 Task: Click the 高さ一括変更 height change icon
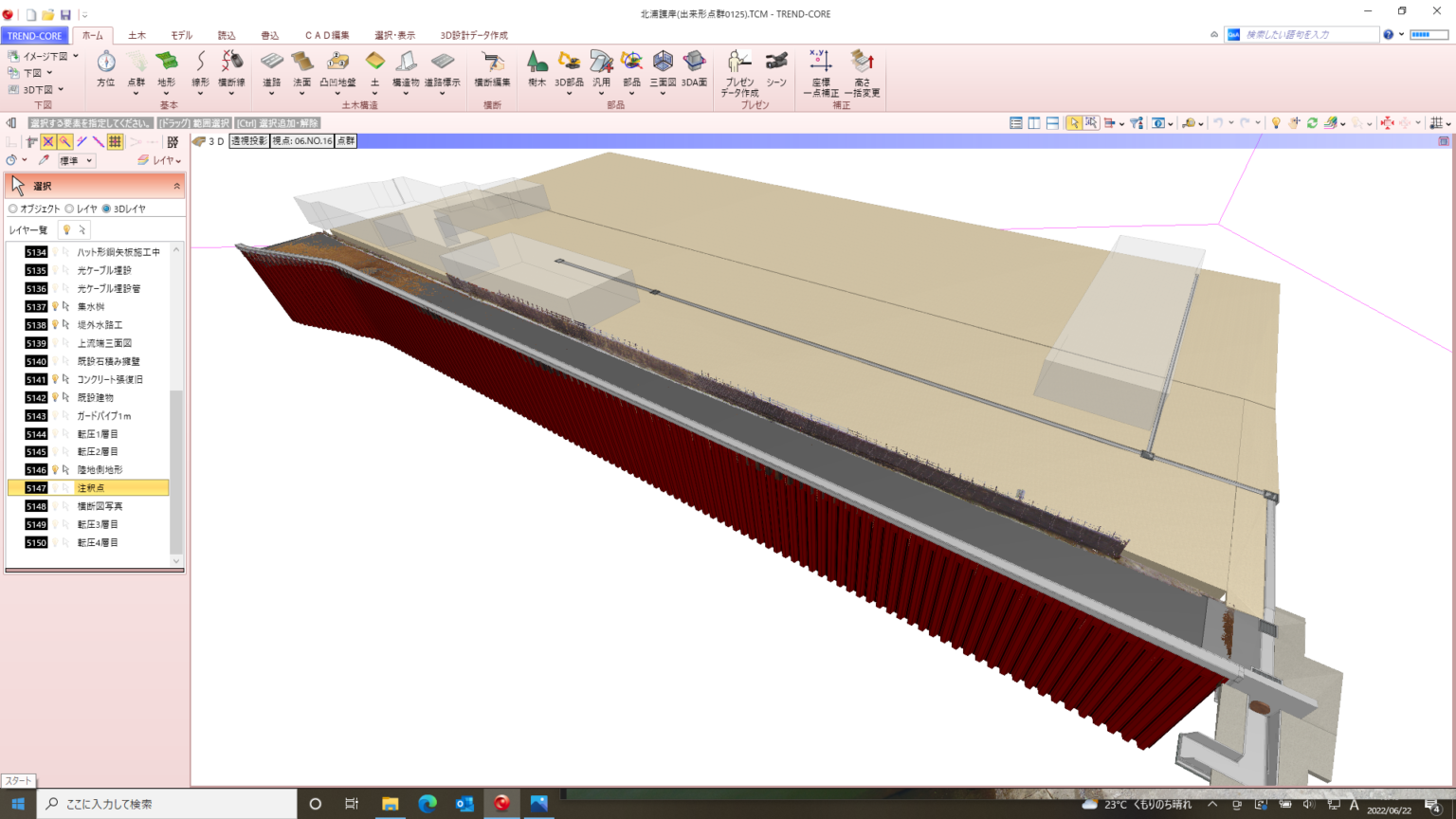(862, 63)
